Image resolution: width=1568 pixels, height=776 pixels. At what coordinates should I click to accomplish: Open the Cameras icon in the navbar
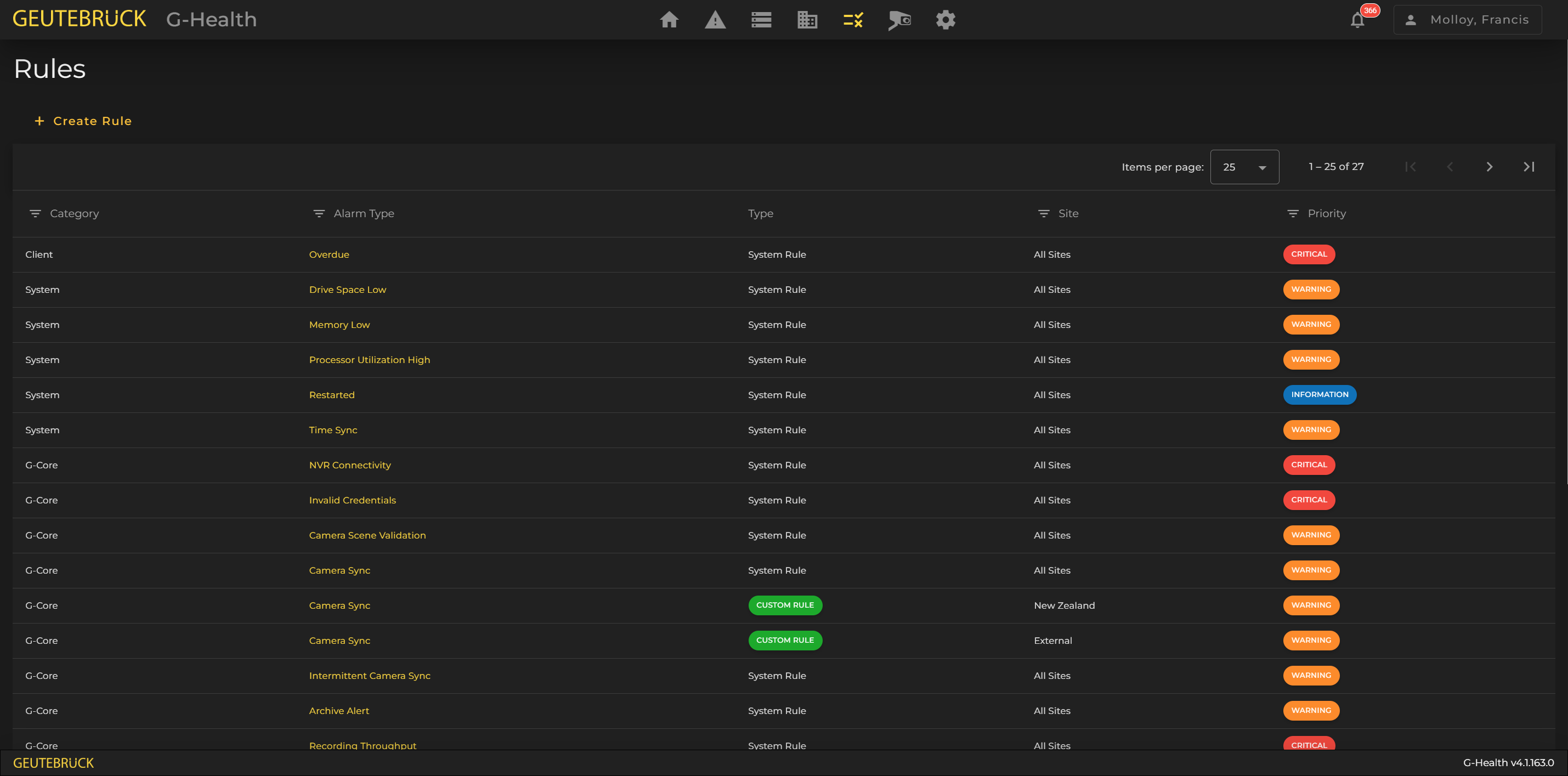[x=899, y=20]
